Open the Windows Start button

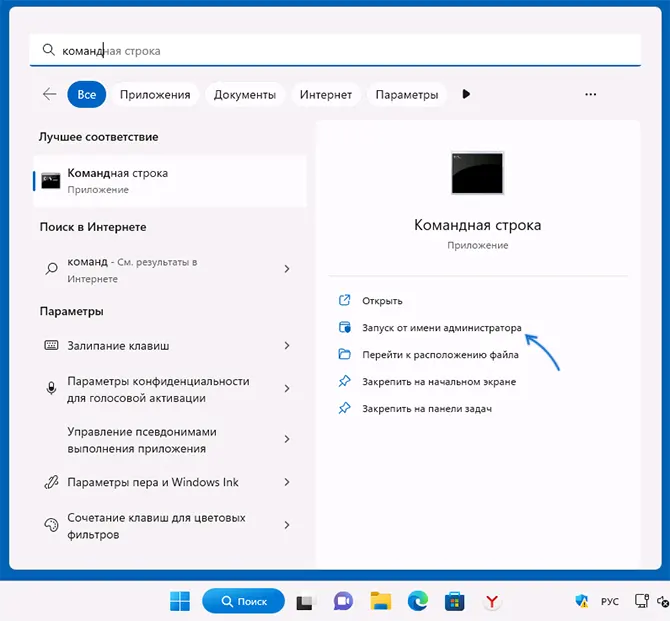(180, 601)
